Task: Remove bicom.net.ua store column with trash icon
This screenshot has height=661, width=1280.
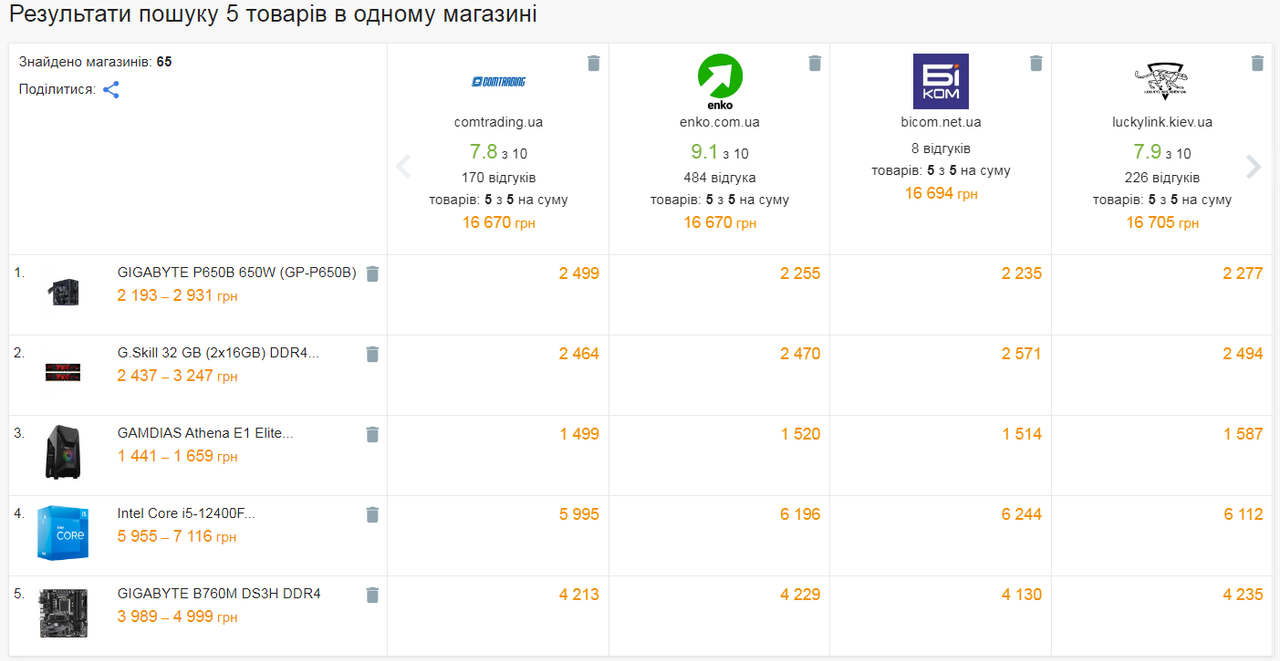Action: pos(1037,63)
